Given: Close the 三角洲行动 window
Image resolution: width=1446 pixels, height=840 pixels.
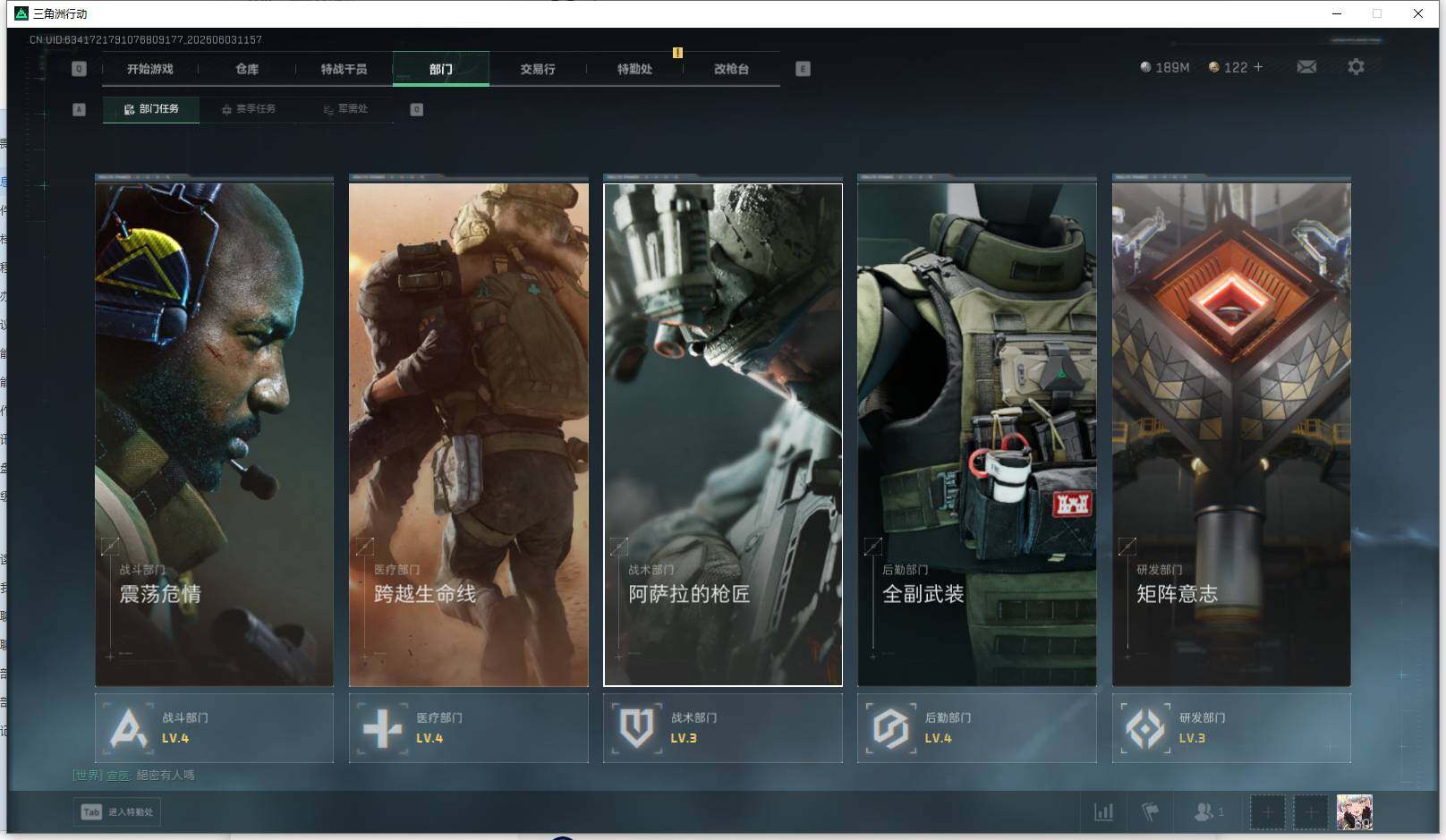Looking at the screenshot, I should [1418, 13].
